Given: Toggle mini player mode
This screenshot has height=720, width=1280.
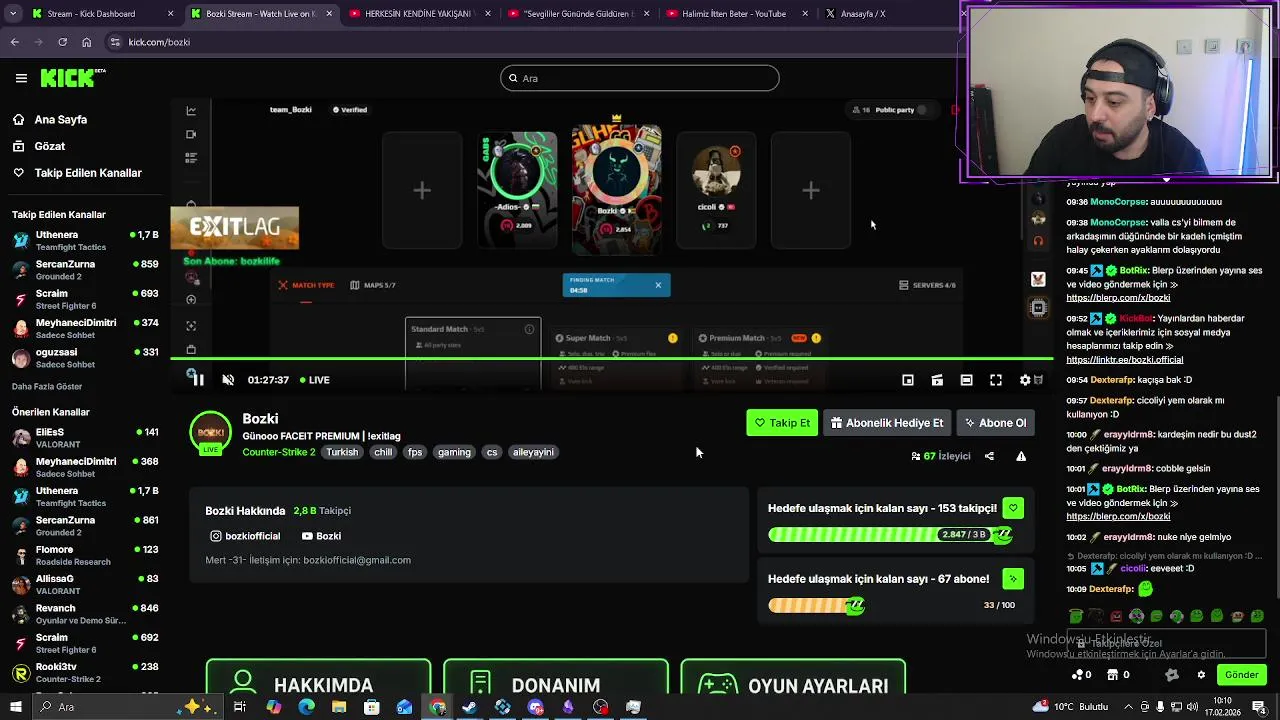Looking at the screenshot, I should [x=908, y=380].
